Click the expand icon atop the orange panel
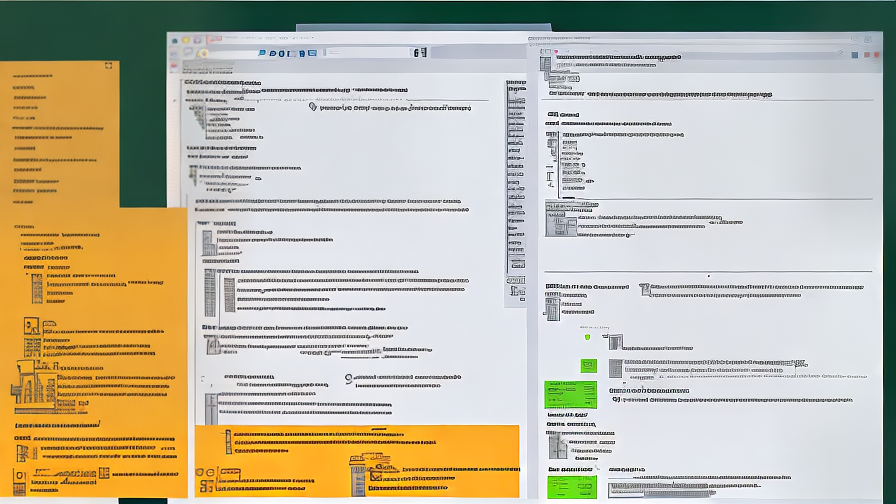Viewport: 896px width, 504px height. (109, 66)
